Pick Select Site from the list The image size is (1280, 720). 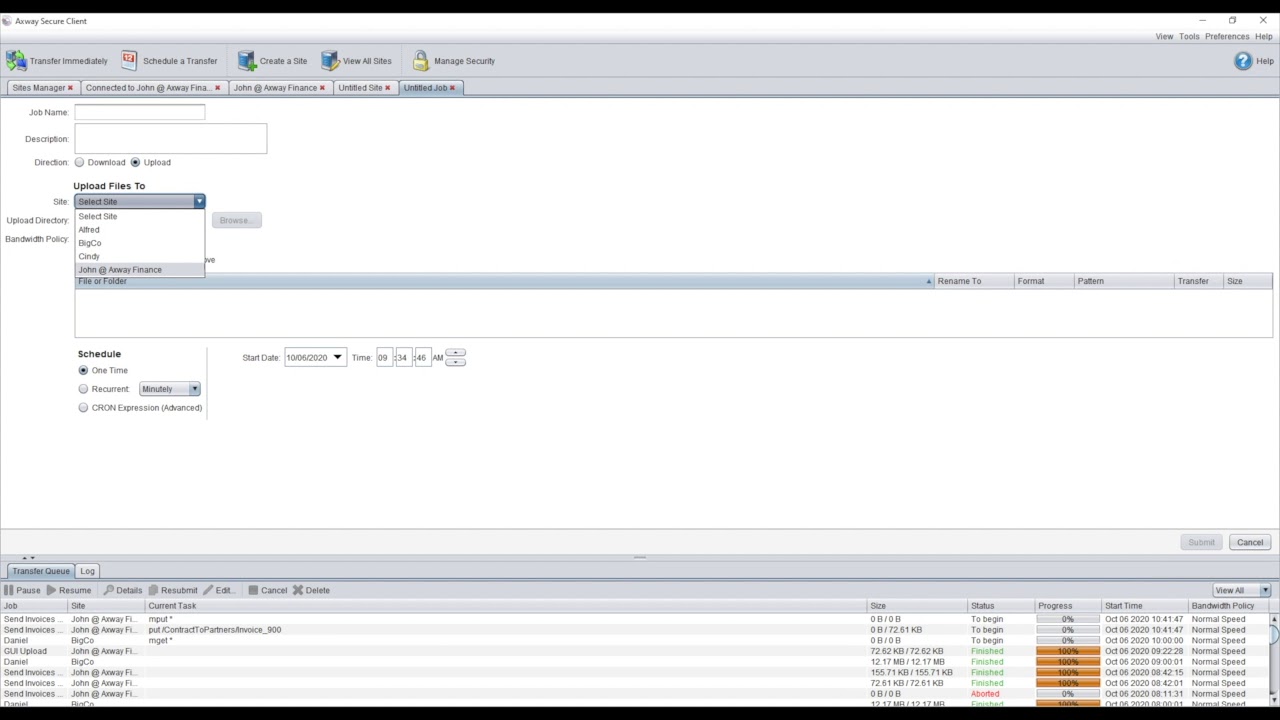139,216
